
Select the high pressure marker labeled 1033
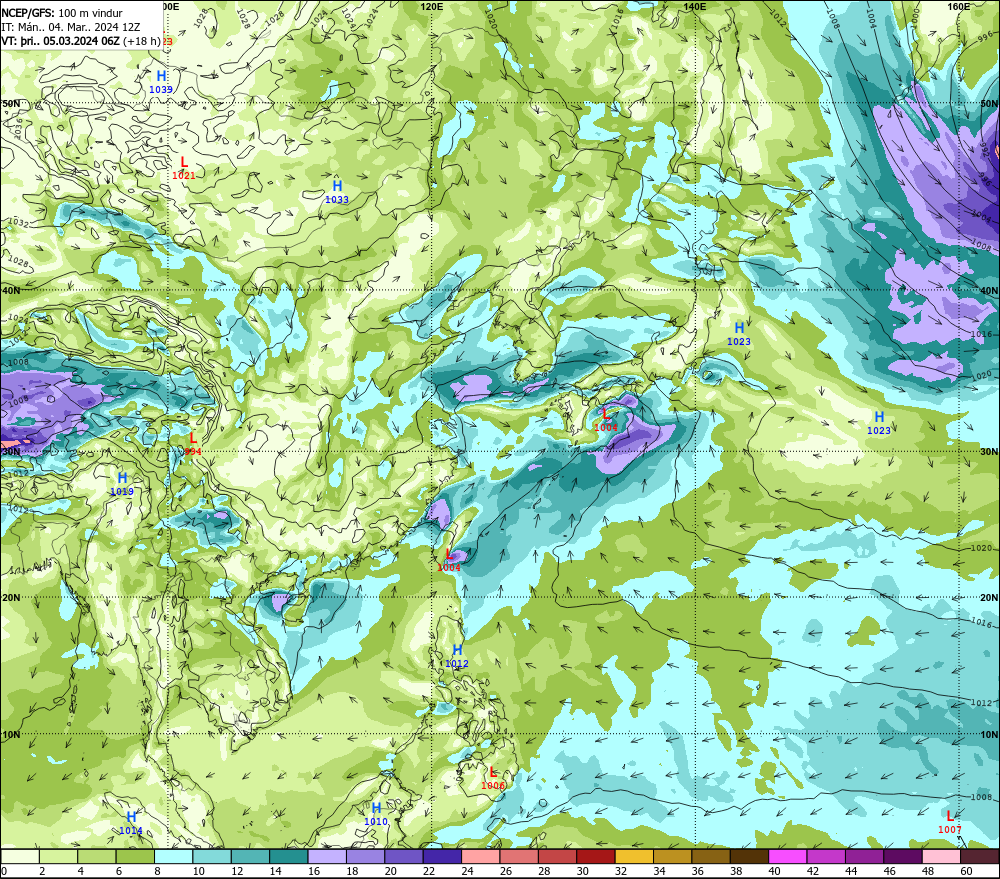click(x=337, y=192)
